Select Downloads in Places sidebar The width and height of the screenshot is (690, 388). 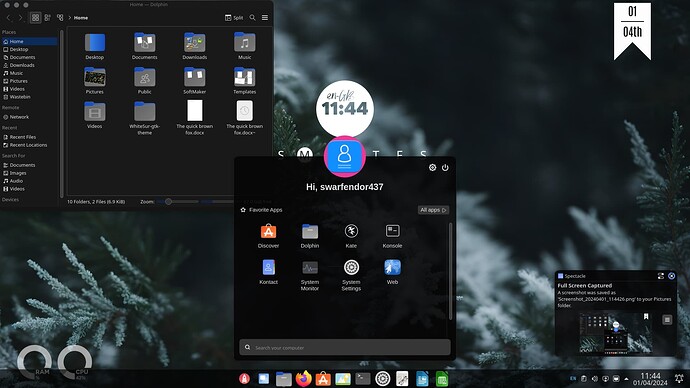pos(22,65)
